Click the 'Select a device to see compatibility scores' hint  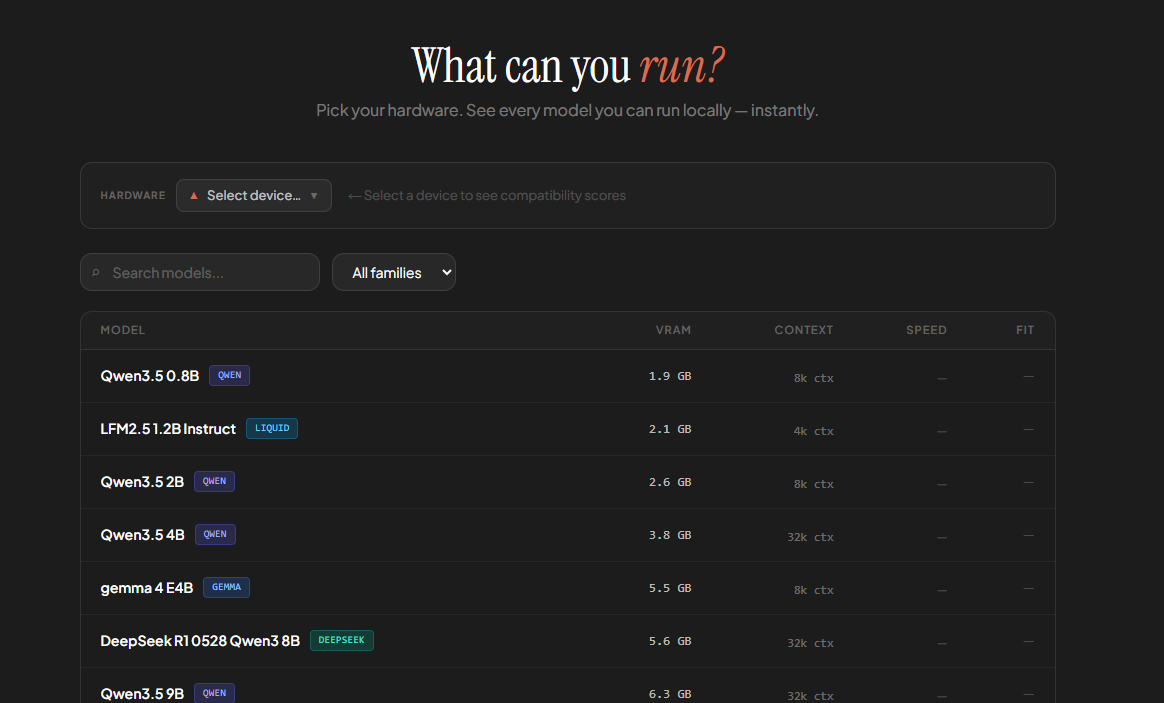[x=487, y=195]
